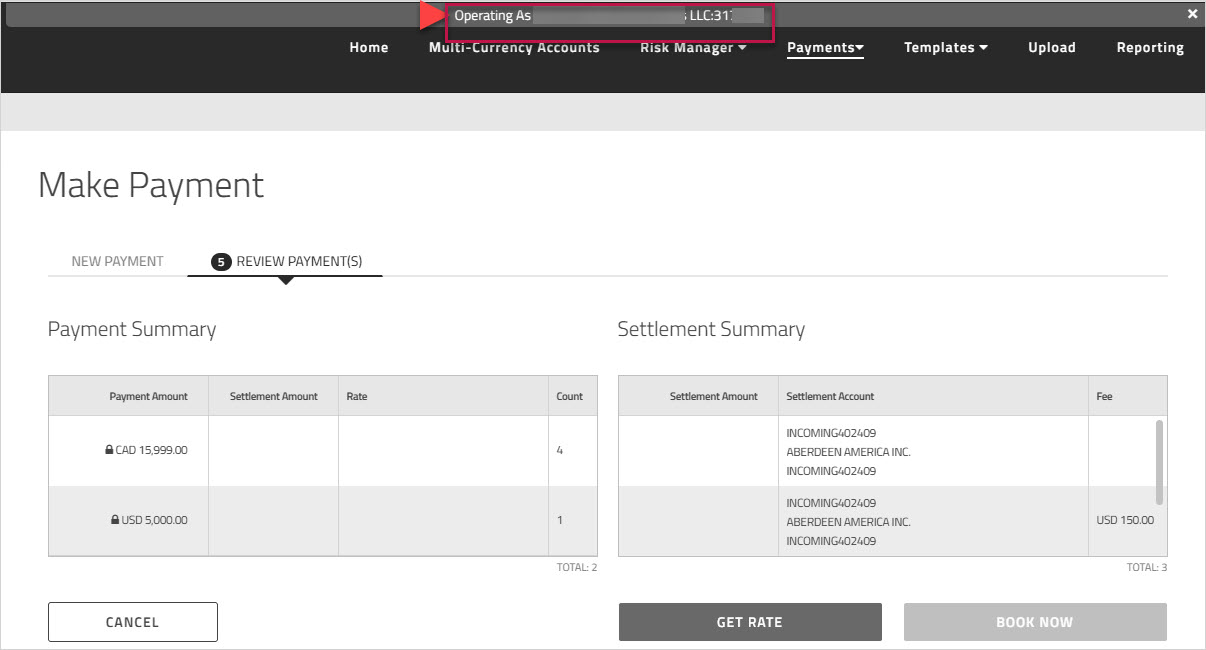Click the count badge on Review Payment(s)

coord(221,262)
